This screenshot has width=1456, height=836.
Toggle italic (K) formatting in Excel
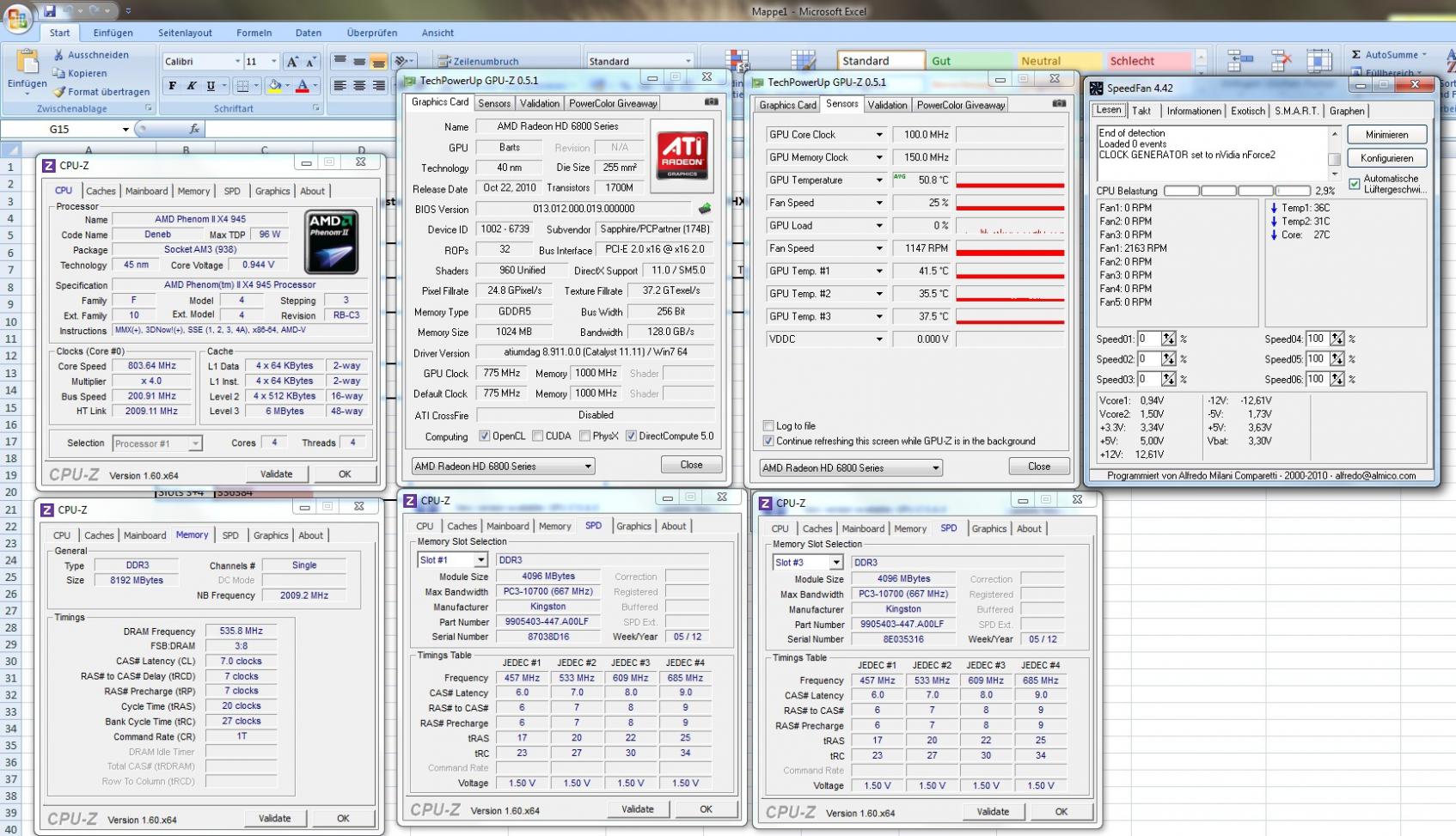pos(192,86)
